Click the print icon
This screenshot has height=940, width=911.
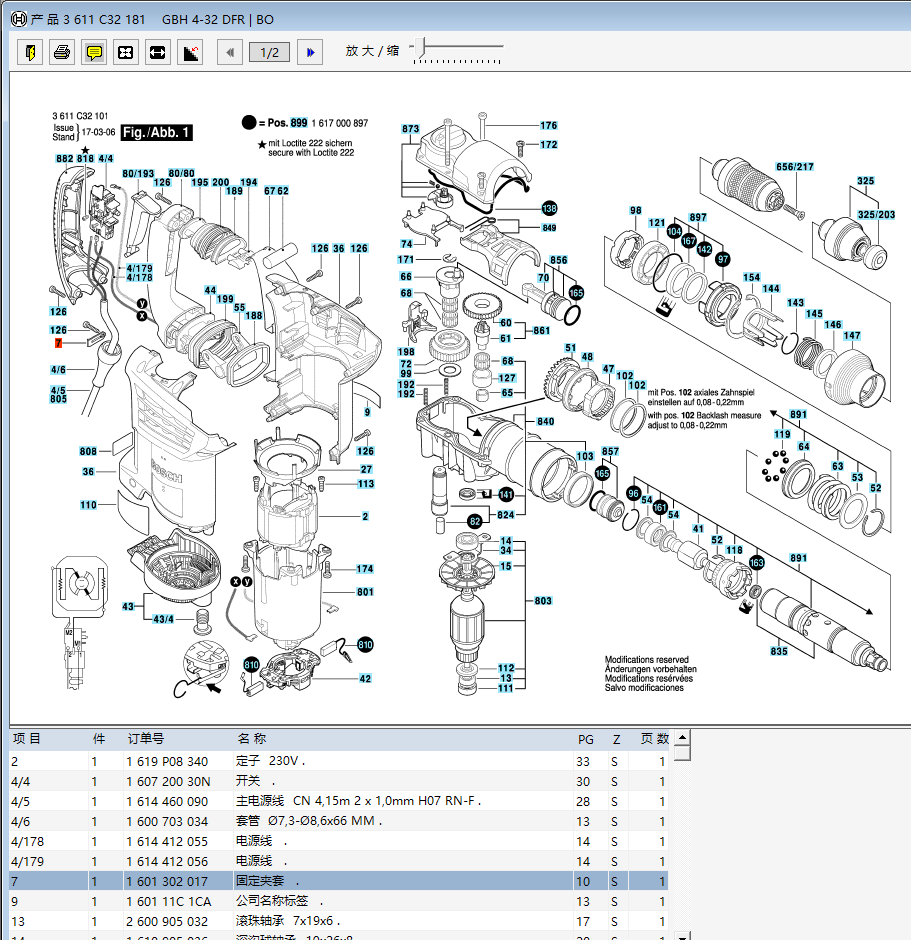(x=62, y=53)
